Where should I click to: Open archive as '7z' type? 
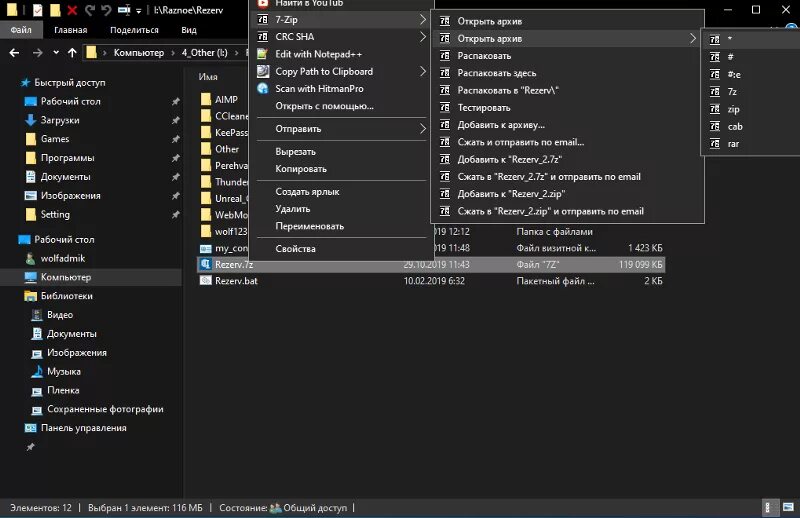click(x=751, y=92)
